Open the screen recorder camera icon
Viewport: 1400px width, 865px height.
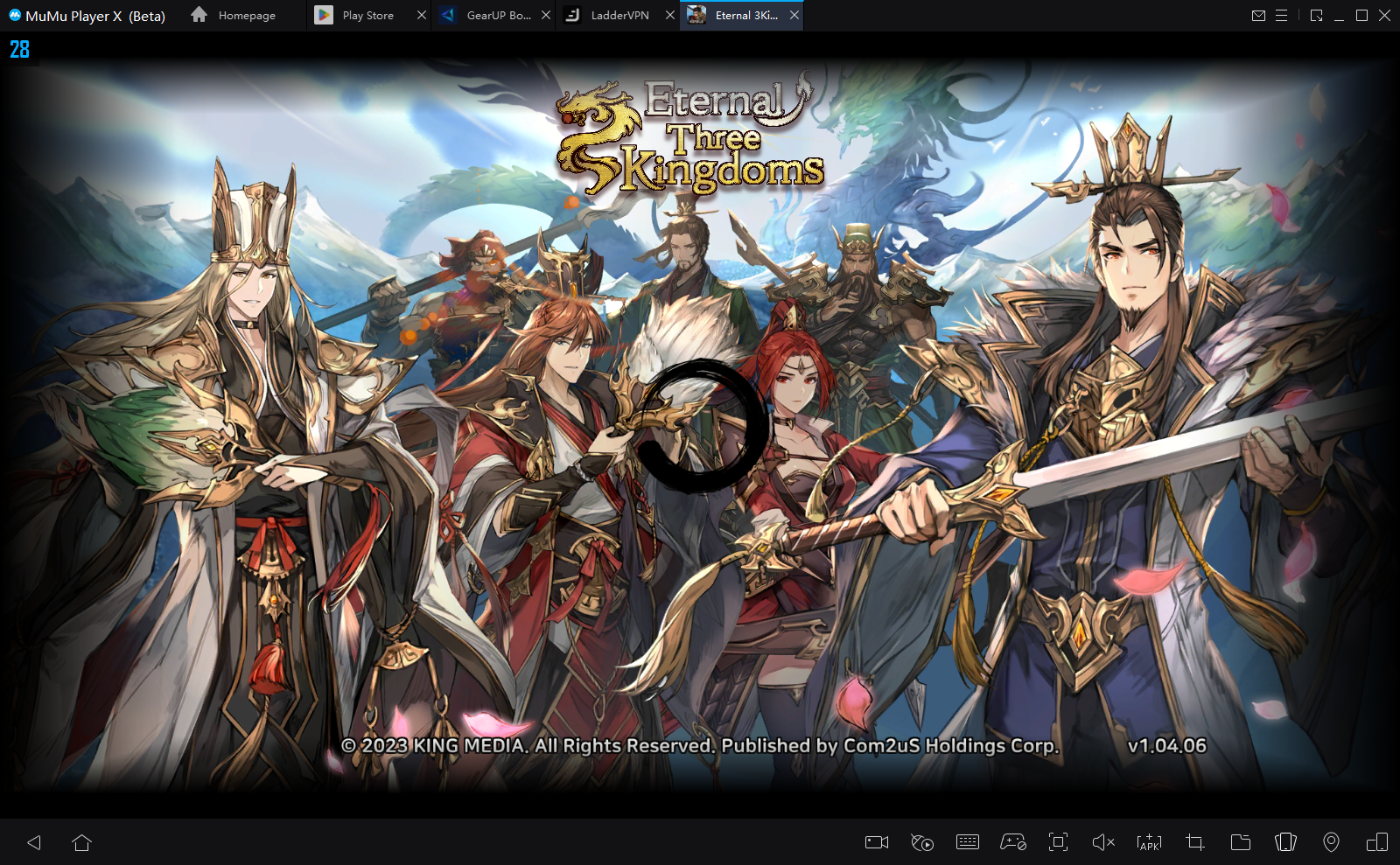[x=876, y=842]
